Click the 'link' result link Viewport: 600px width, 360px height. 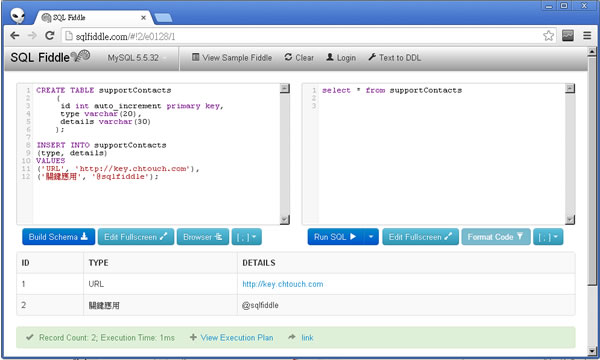point(307,337)
